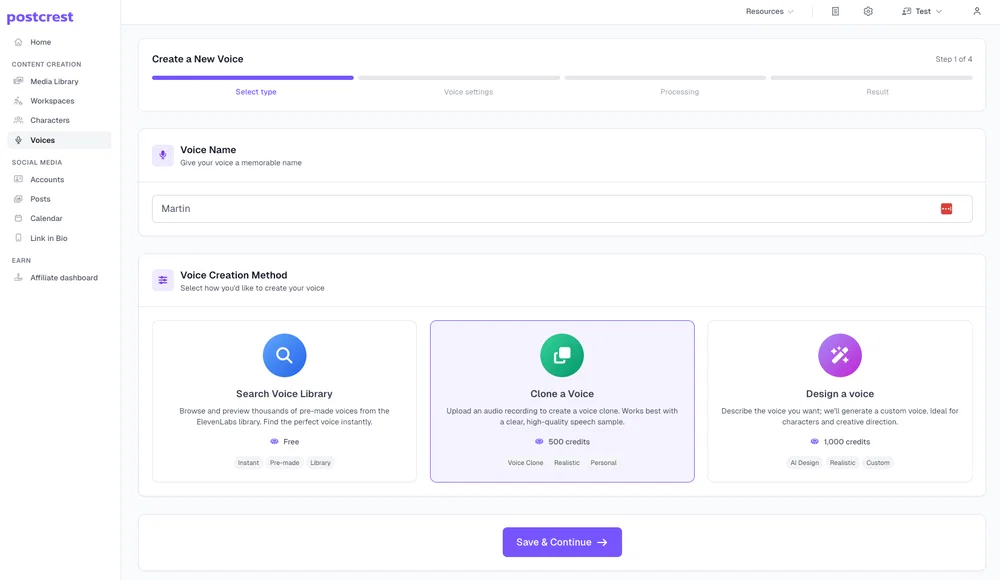
Task: Click the purple microphone icon beside Voice Name
Action: point(163,155)
